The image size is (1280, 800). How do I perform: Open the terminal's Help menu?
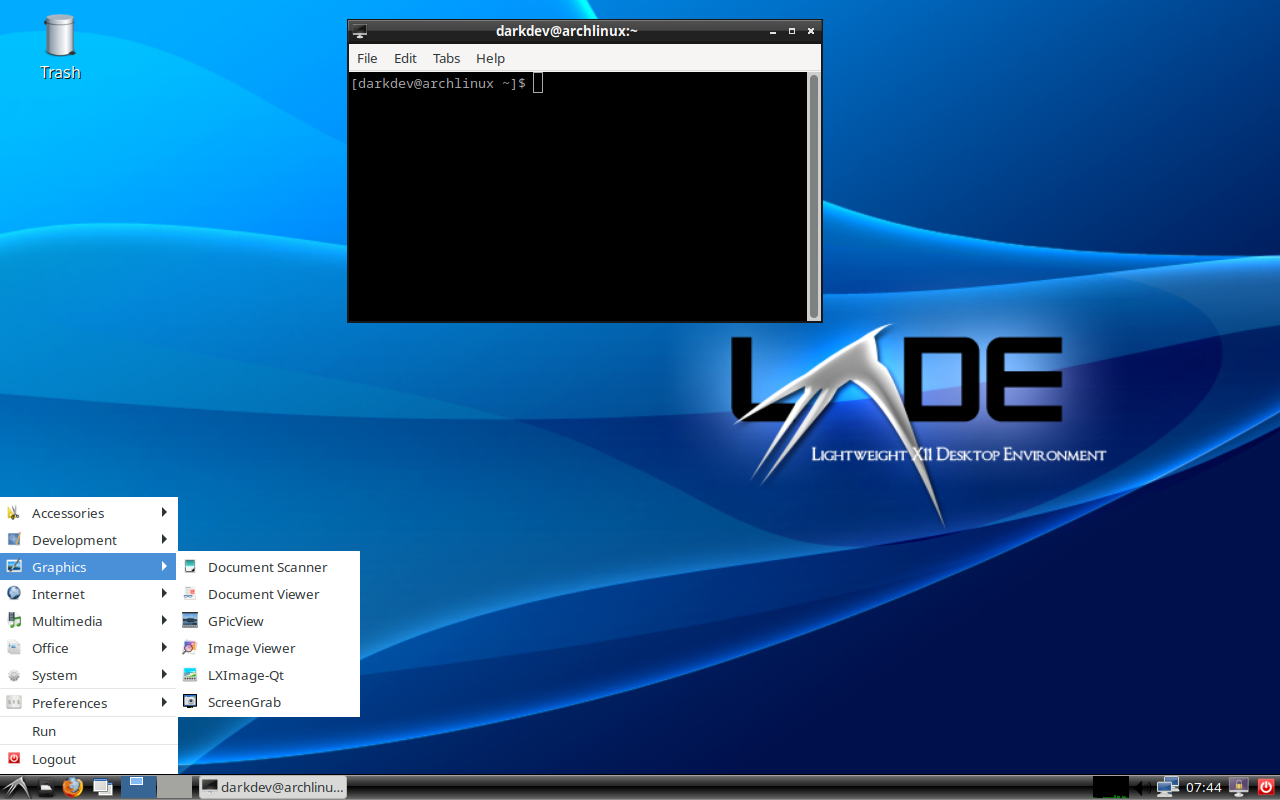point(490,58)
